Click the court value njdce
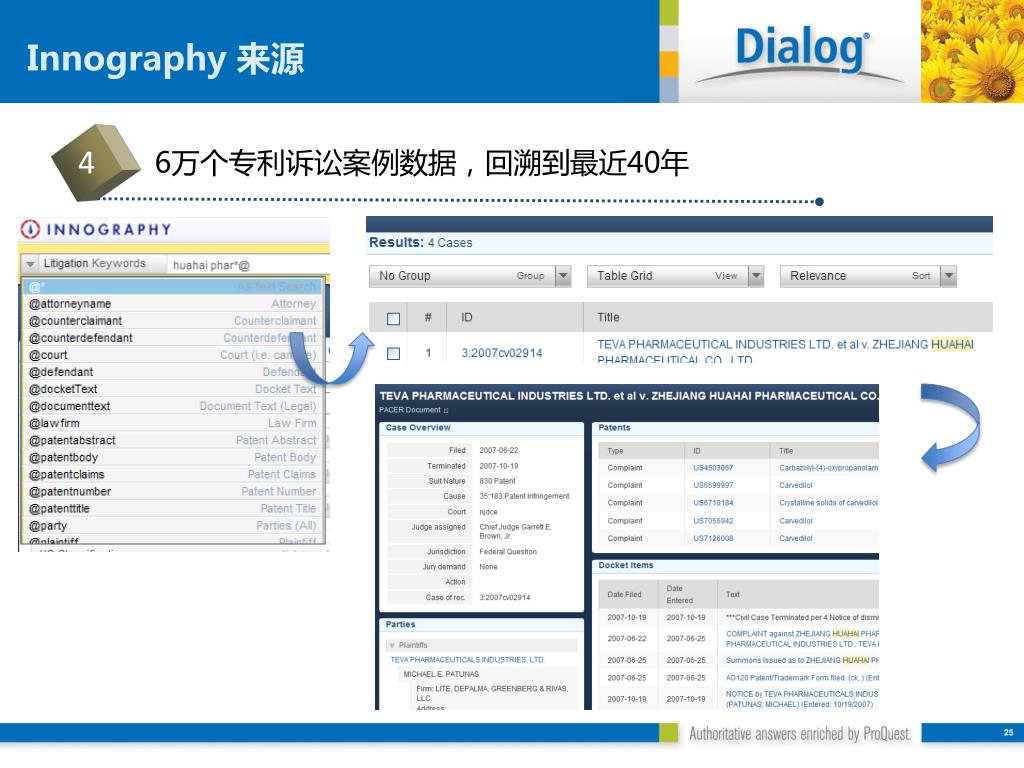The width and height of the screenshot is (1024, 768). click(488, 512)
